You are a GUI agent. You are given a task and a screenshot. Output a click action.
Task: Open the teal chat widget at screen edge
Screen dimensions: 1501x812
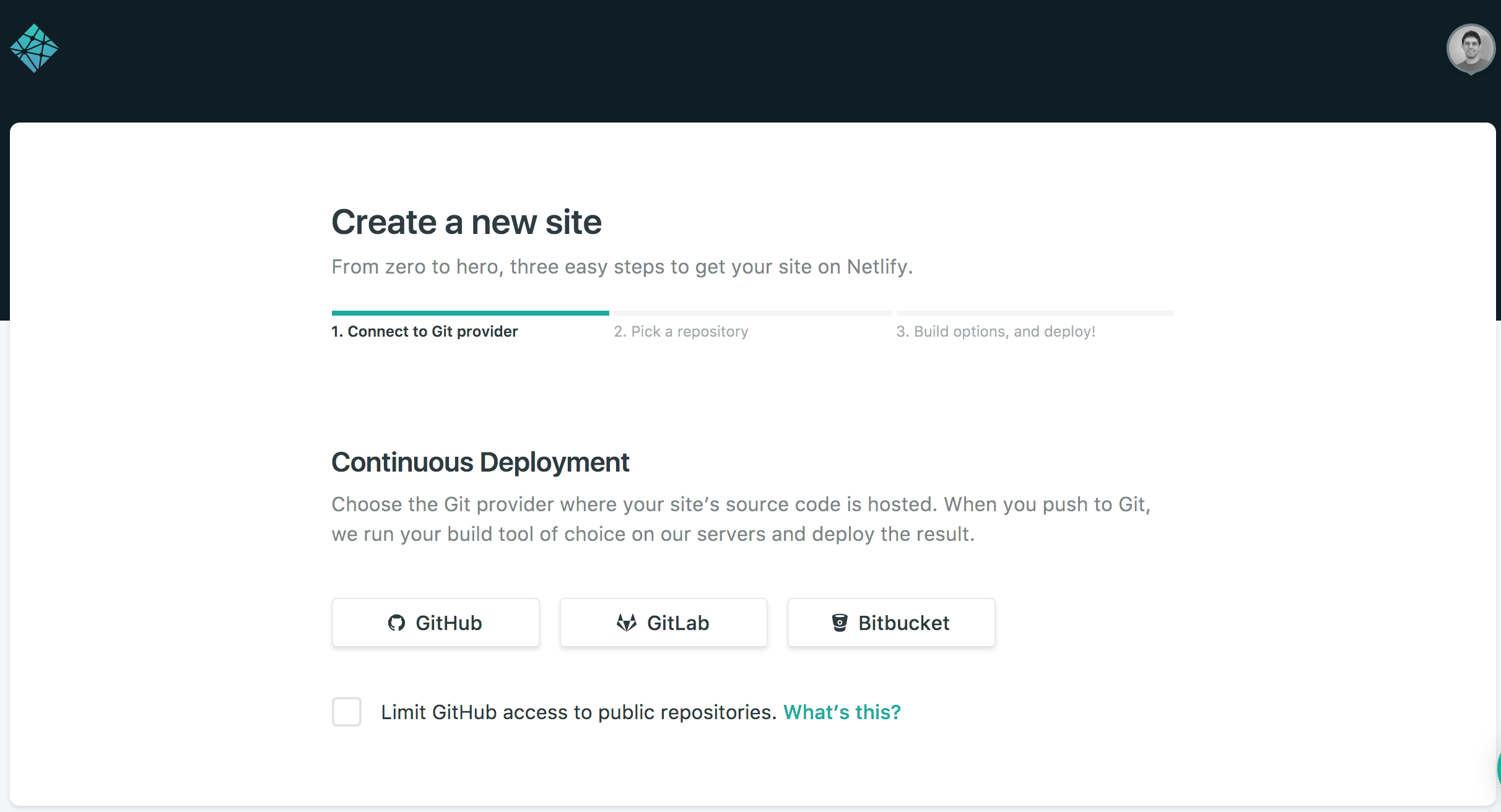point(1498,768)
